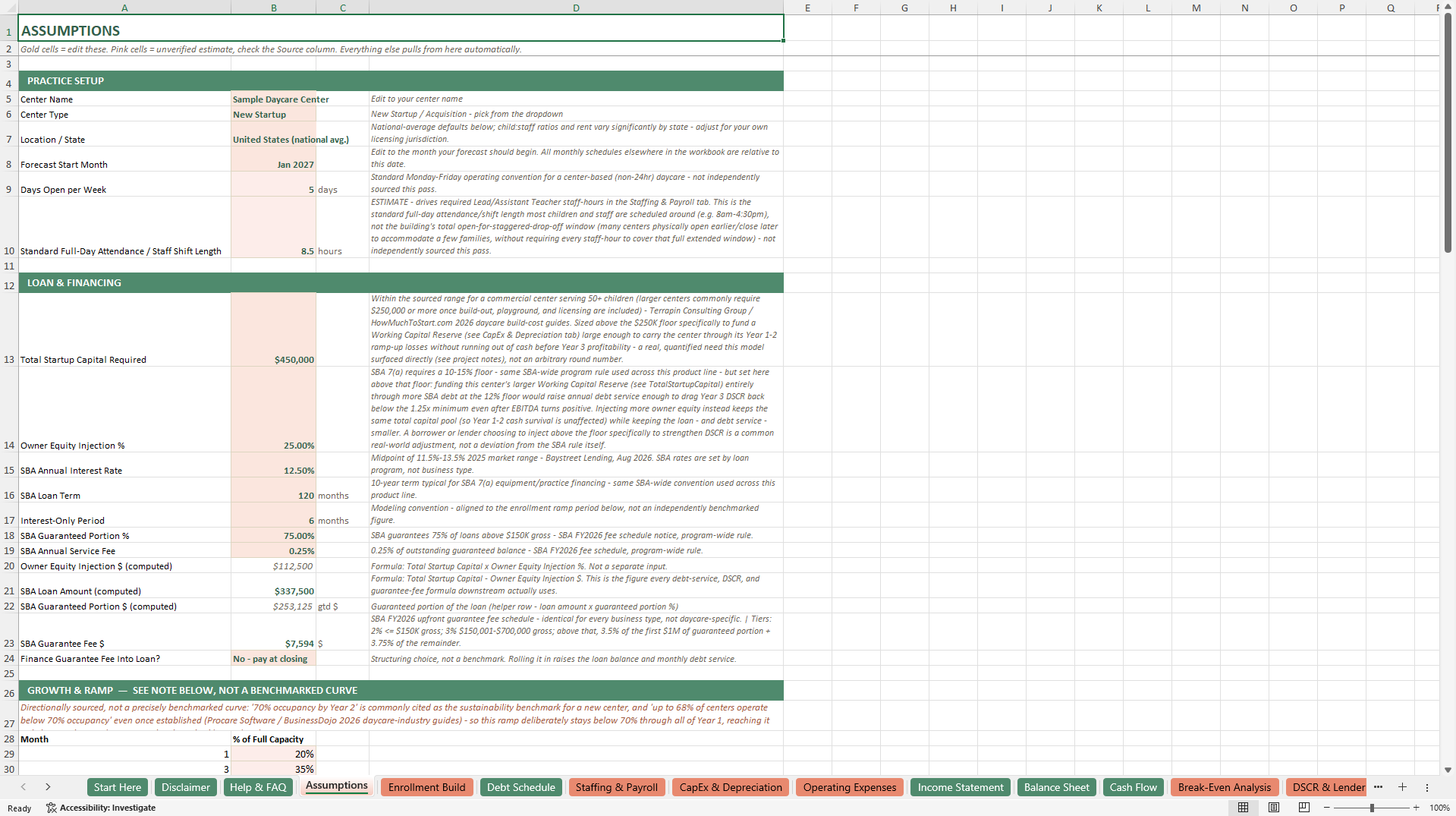Viewport: 1456px width, 816px height.
Task: Click the 'GROWTH & RAMP' section header
Action: coord(401,691)
